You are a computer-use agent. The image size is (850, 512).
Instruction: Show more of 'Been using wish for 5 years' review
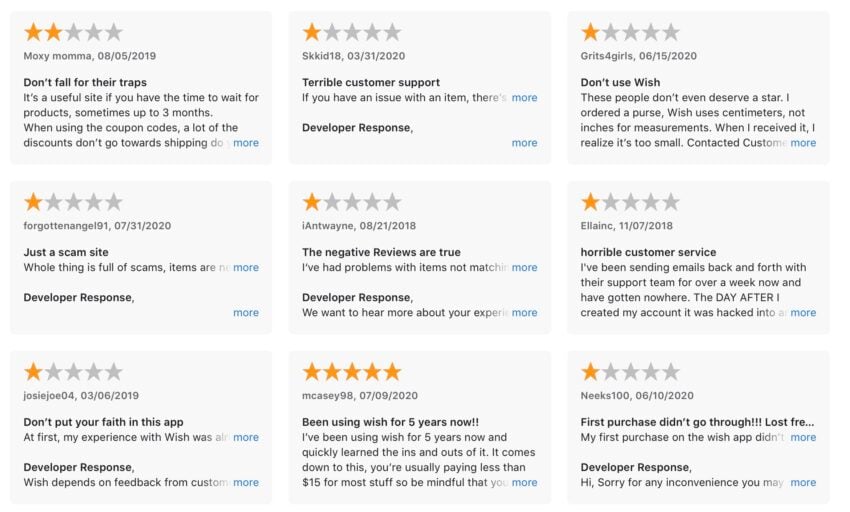(x=524, y=483)
